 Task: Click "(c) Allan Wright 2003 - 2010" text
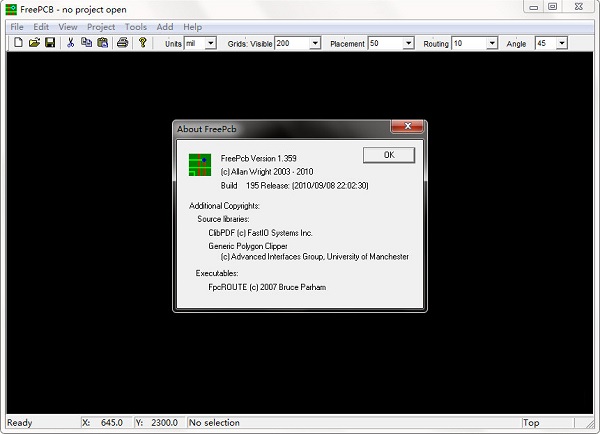point(267,172)
